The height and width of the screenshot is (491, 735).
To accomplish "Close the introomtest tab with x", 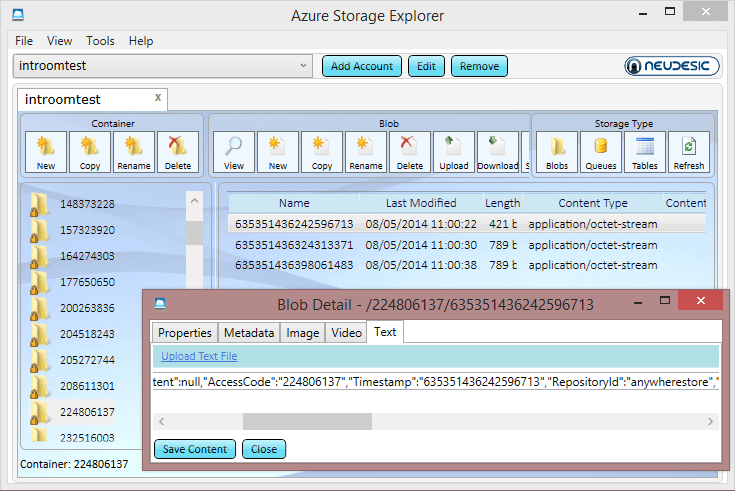I will 158,97.
